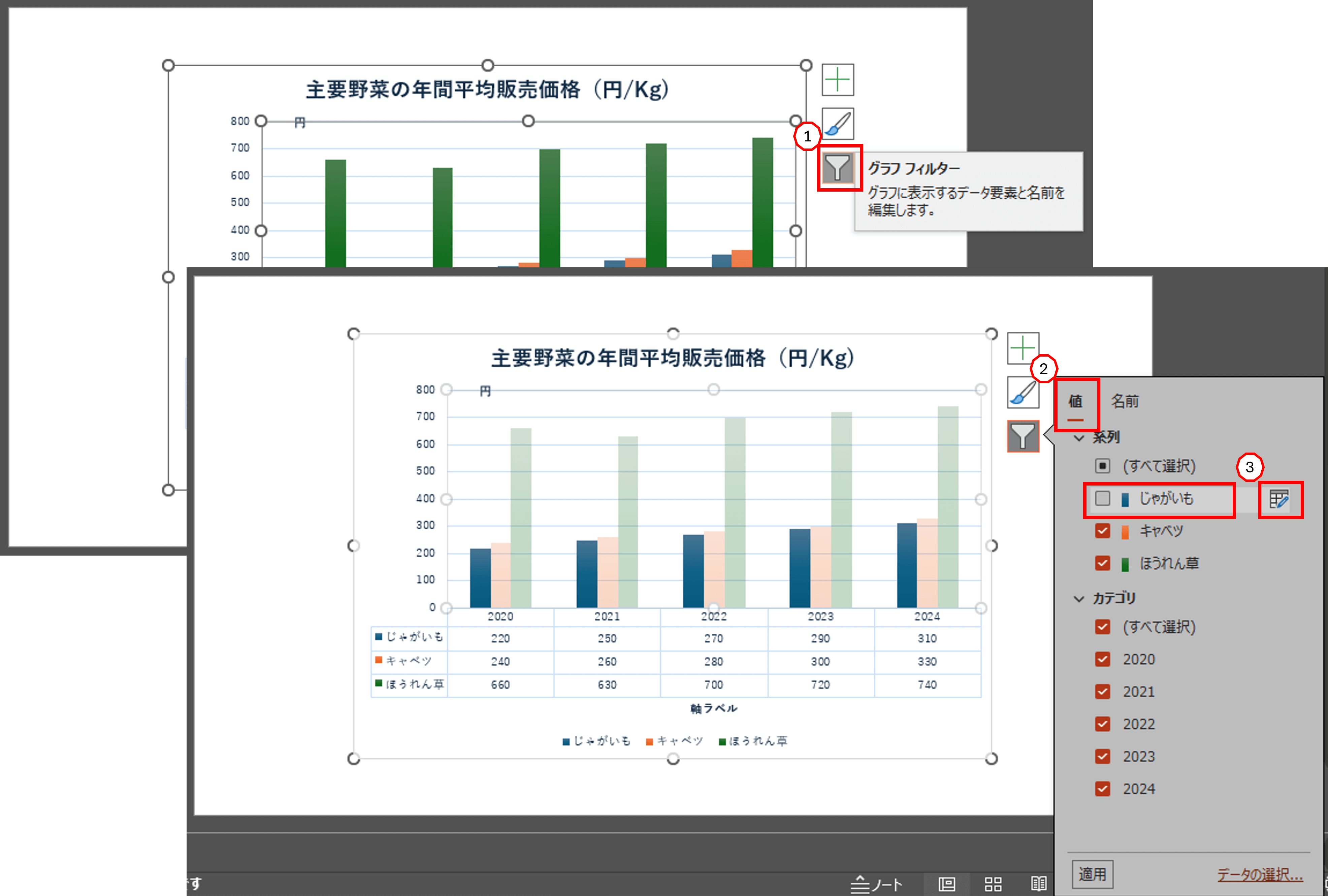This screenshot has width=1328, height=896.
Task: Click the グラフ フィルター funnel button in back window
Action: click(x=838, y=168)
